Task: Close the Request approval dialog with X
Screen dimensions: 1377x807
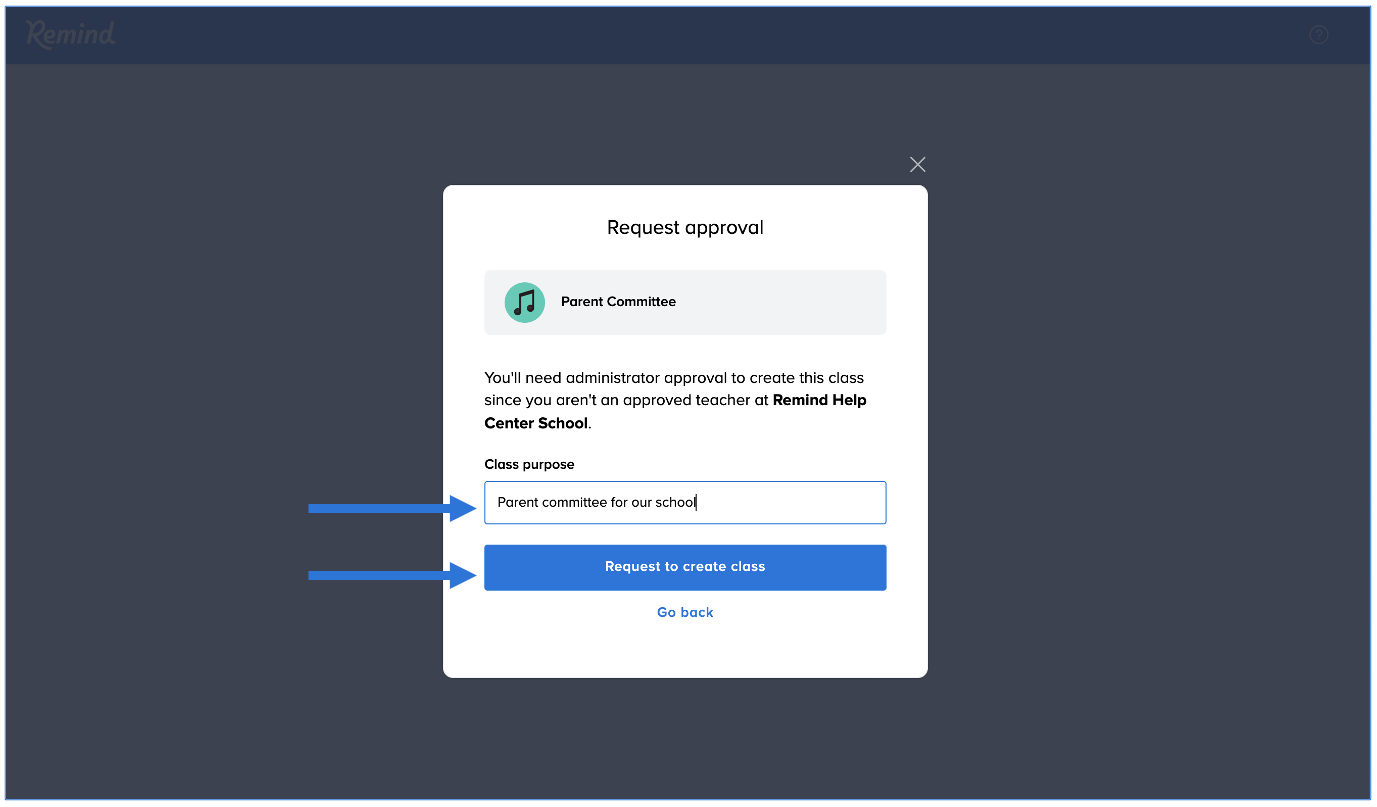Action: 917,165
